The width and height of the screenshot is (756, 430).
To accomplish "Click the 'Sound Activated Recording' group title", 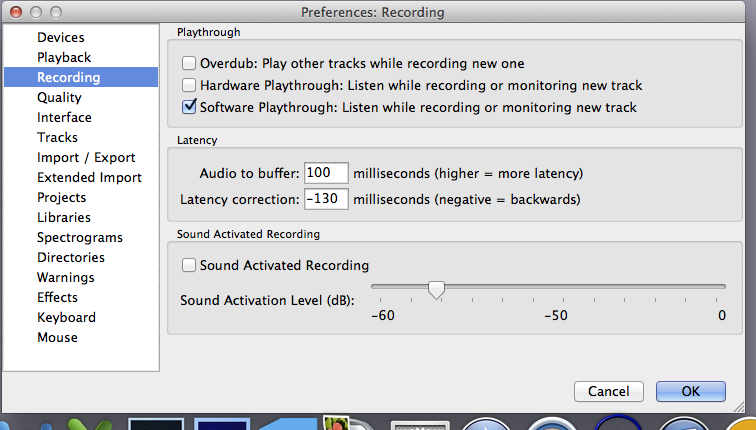I will tap(248, 234).
